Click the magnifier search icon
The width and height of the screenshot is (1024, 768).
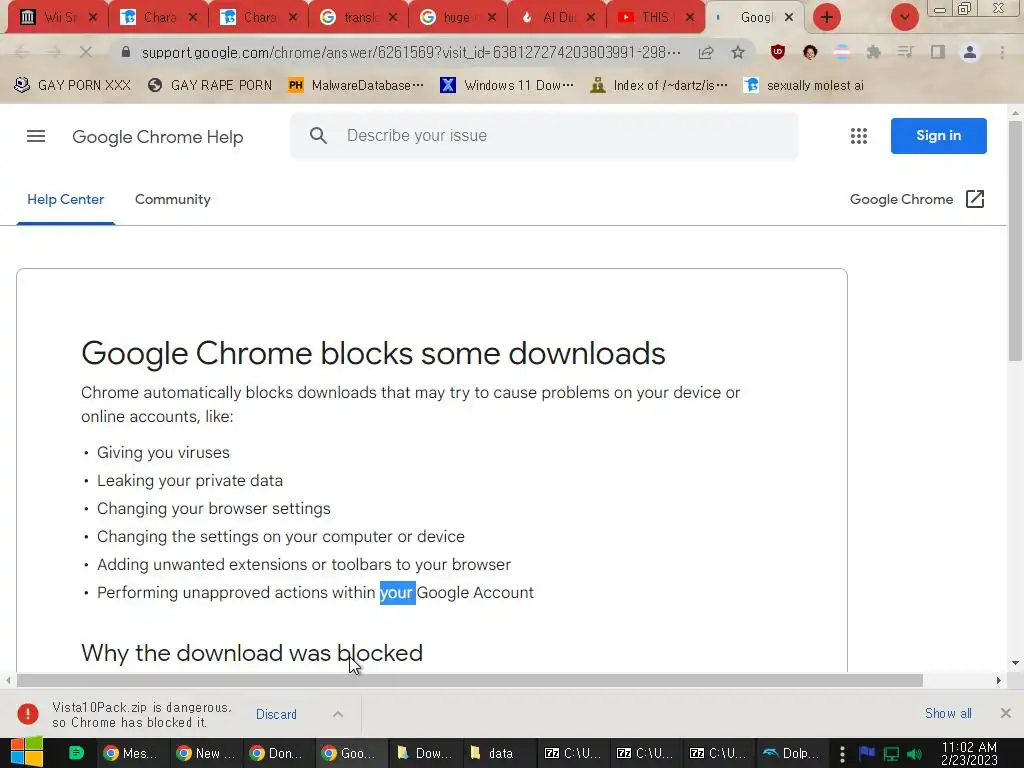[318, 136]
